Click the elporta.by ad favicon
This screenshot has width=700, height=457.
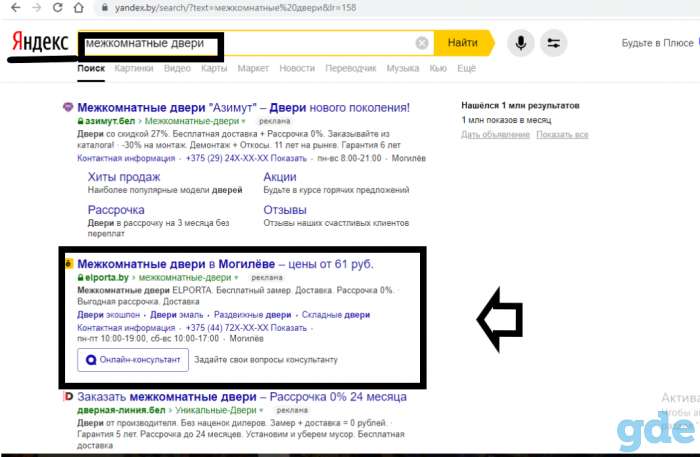(68, 263)
